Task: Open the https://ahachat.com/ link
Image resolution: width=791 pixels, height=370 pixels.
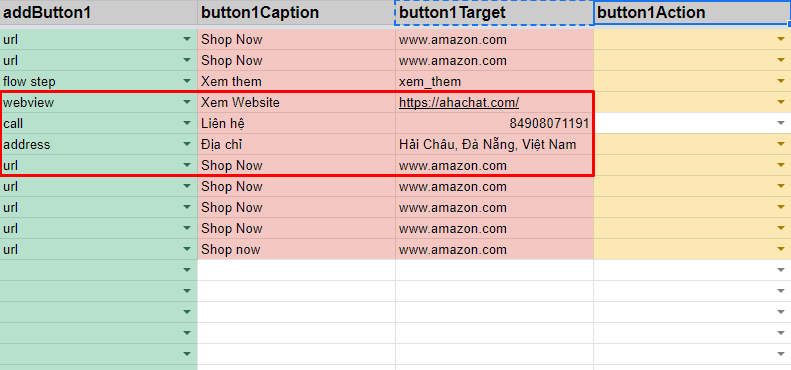Action: coord(459,102)
